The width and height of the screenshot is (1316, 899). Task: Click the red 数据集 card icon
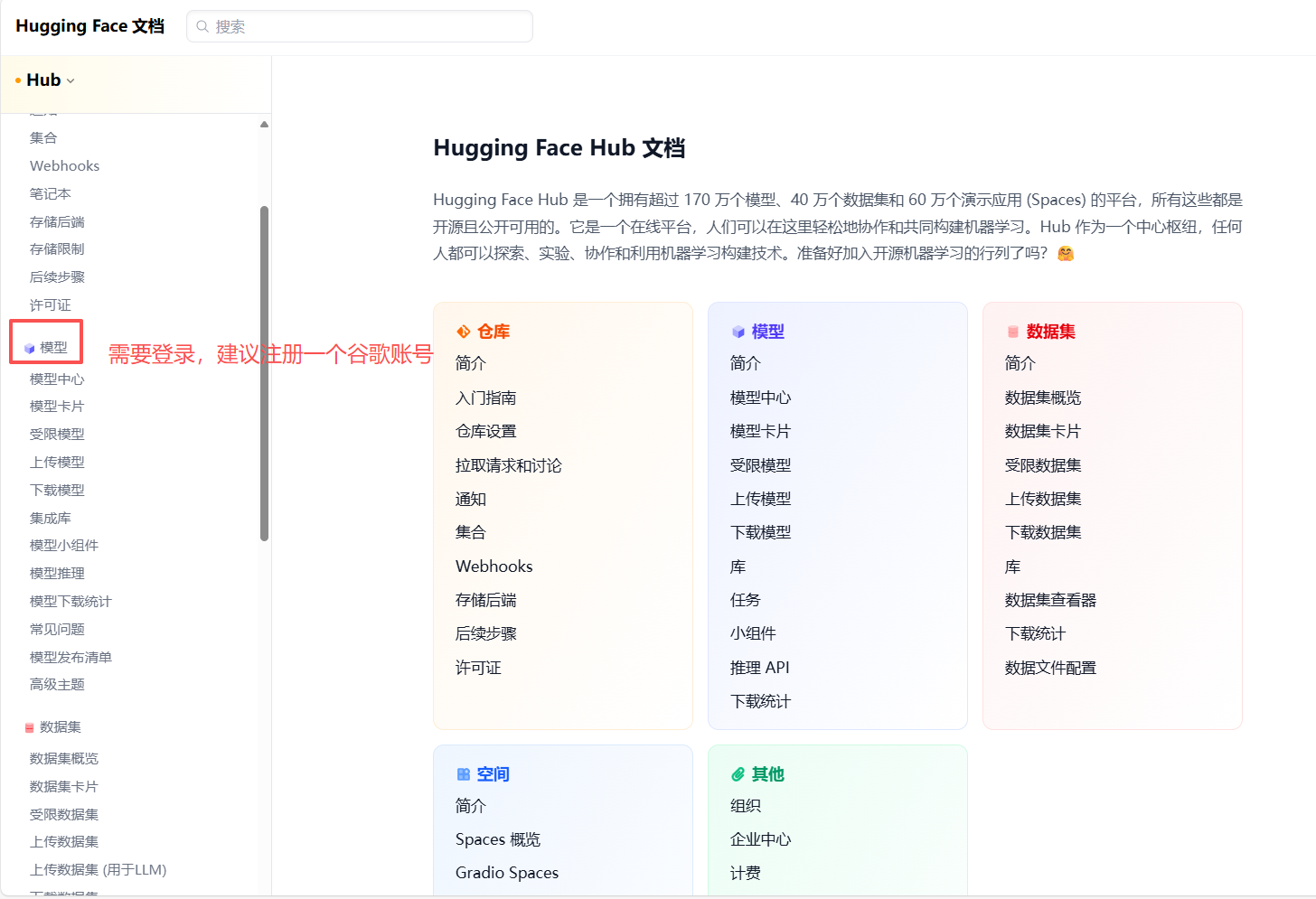1013,332
